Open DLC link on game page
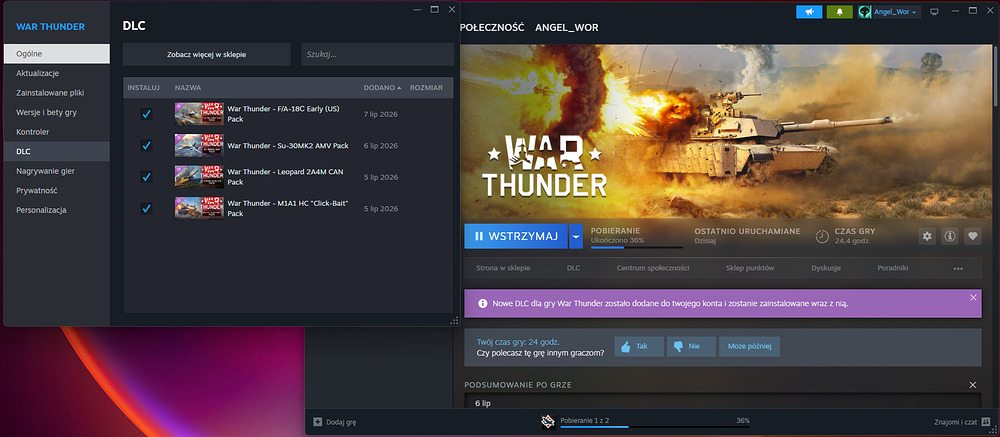1000x437 pixels. pyautogui.click(x=573, y=268)
